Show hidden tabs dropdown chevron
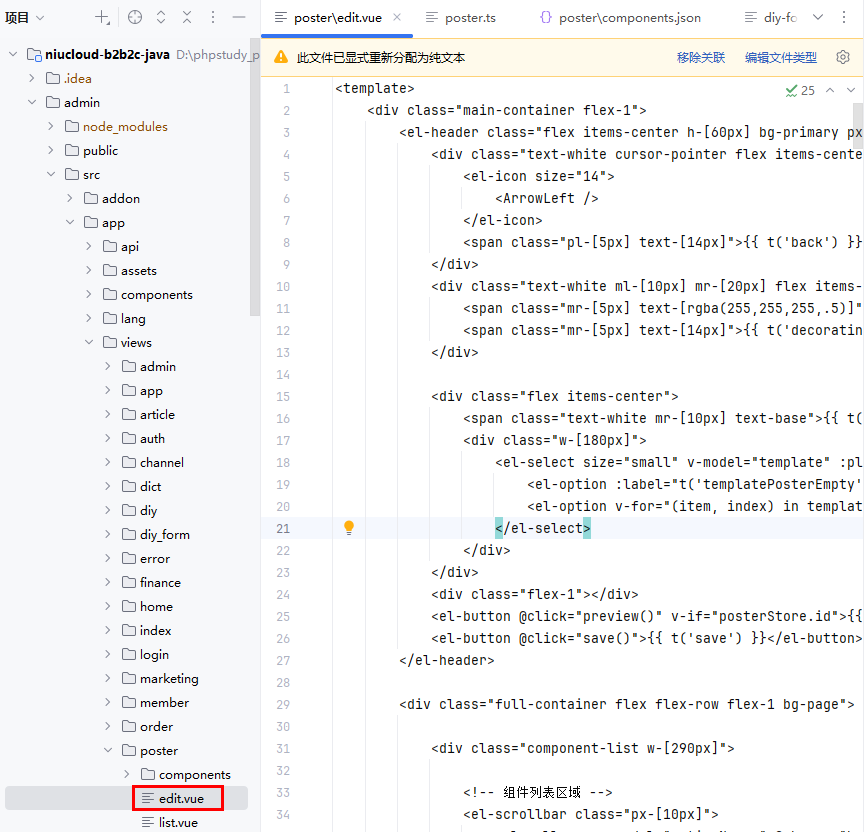Image resolution: width=864 pixels, height=832 pixels. 817,18
